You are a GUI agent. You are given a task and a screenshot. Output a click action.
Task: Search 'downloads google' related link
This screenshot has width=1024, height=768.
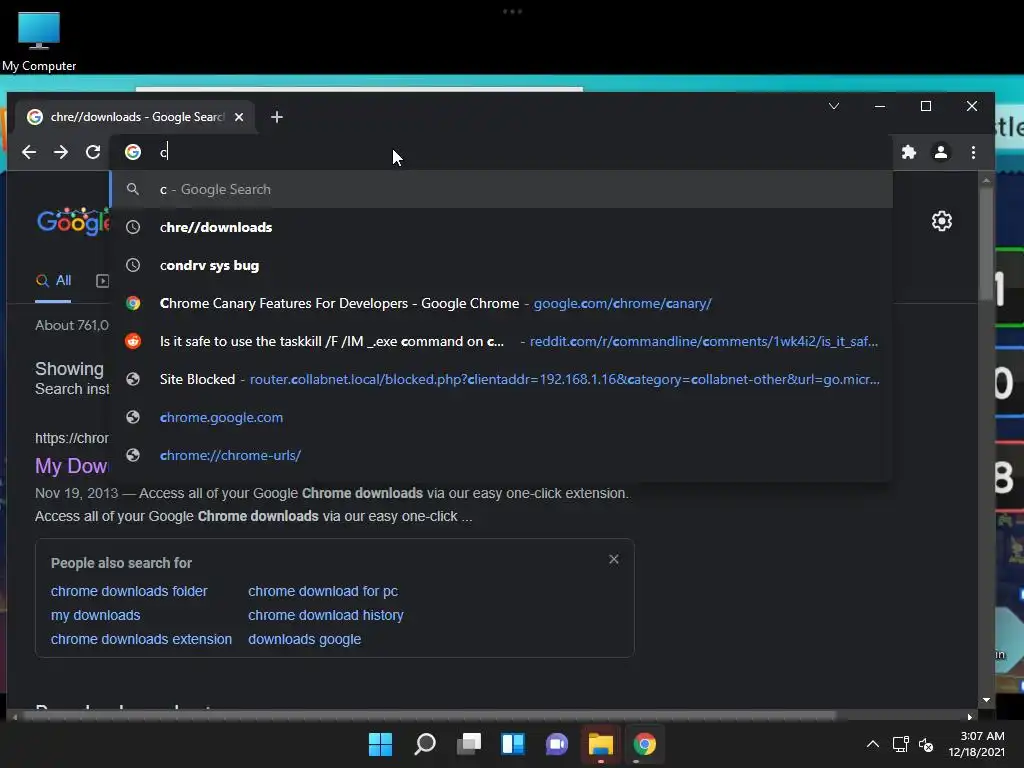click(304, 639)
